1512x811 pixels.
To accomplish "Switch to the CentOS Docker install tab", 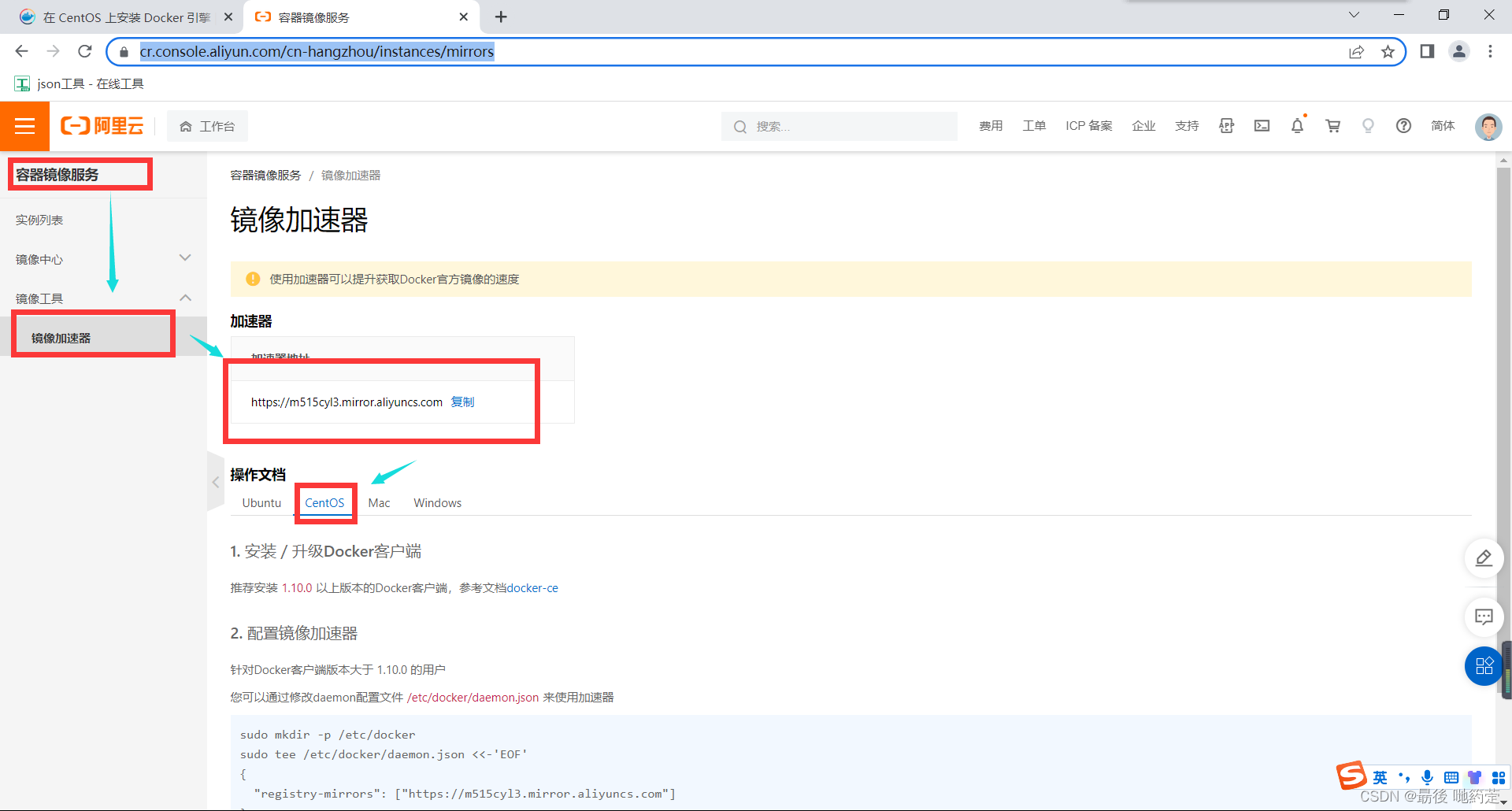I will tap(126, 17).
